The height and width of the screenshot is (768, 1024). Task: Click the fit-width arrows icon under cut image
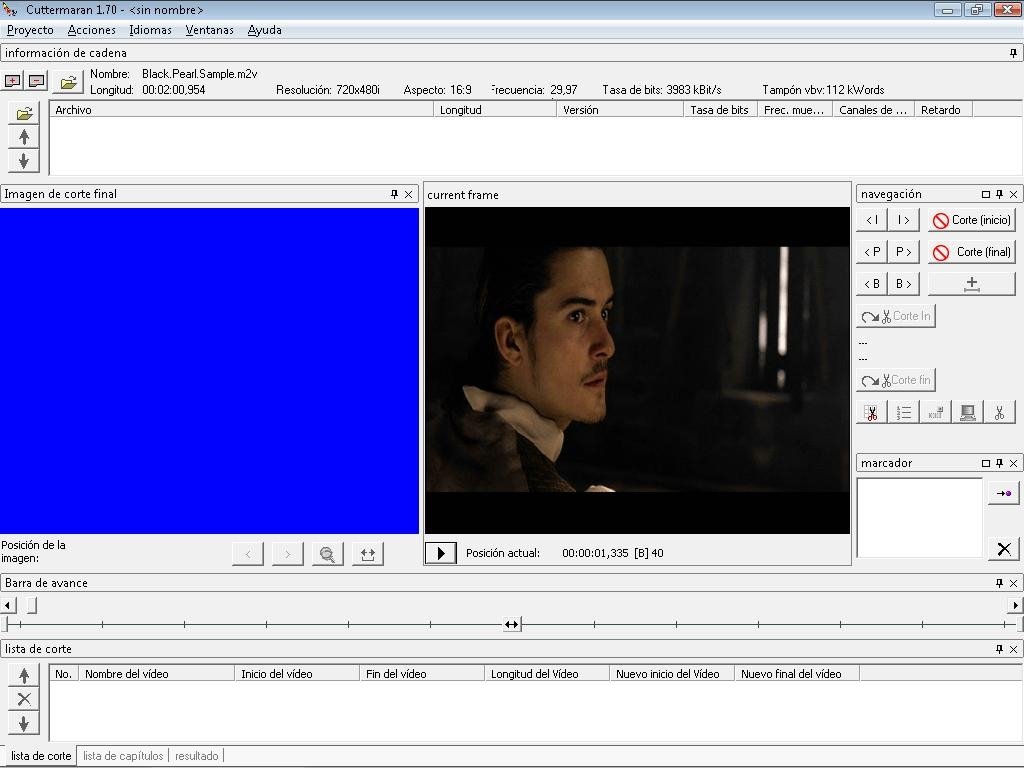tap(368, 554)
